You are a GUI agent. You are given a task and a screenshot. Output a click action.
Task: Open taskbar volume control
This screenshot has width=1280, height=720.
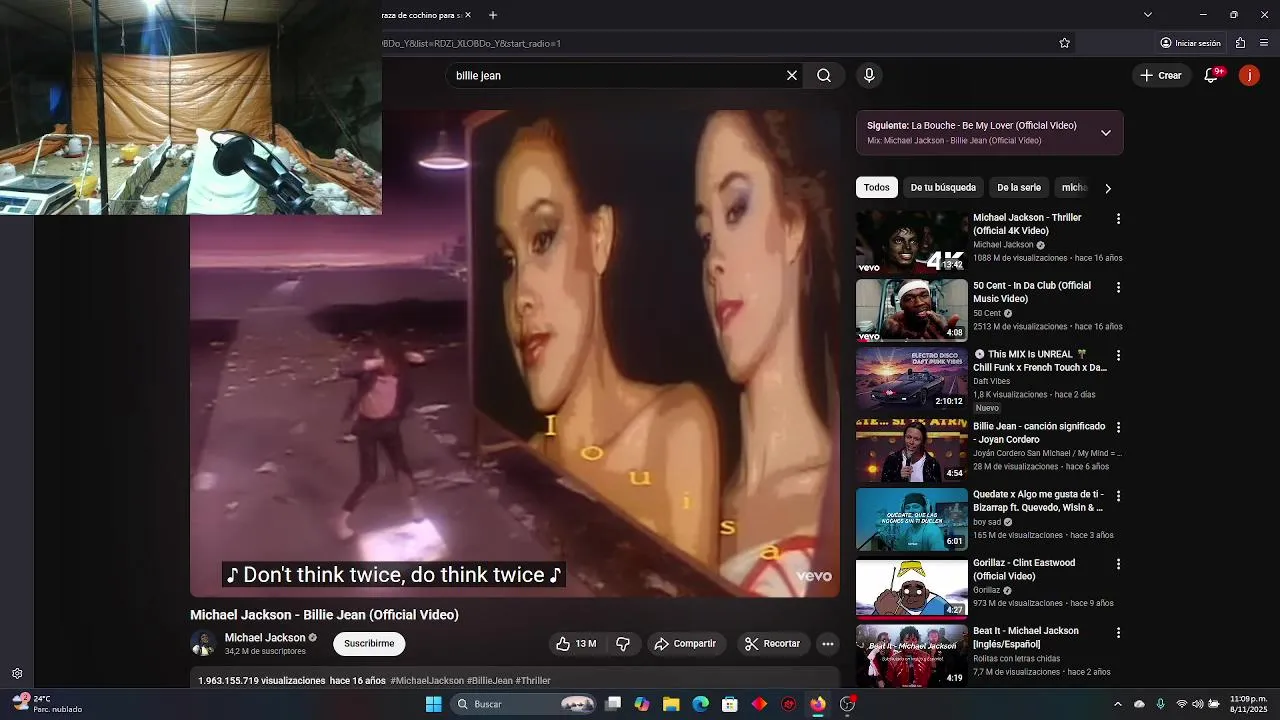click(1197, 704)
